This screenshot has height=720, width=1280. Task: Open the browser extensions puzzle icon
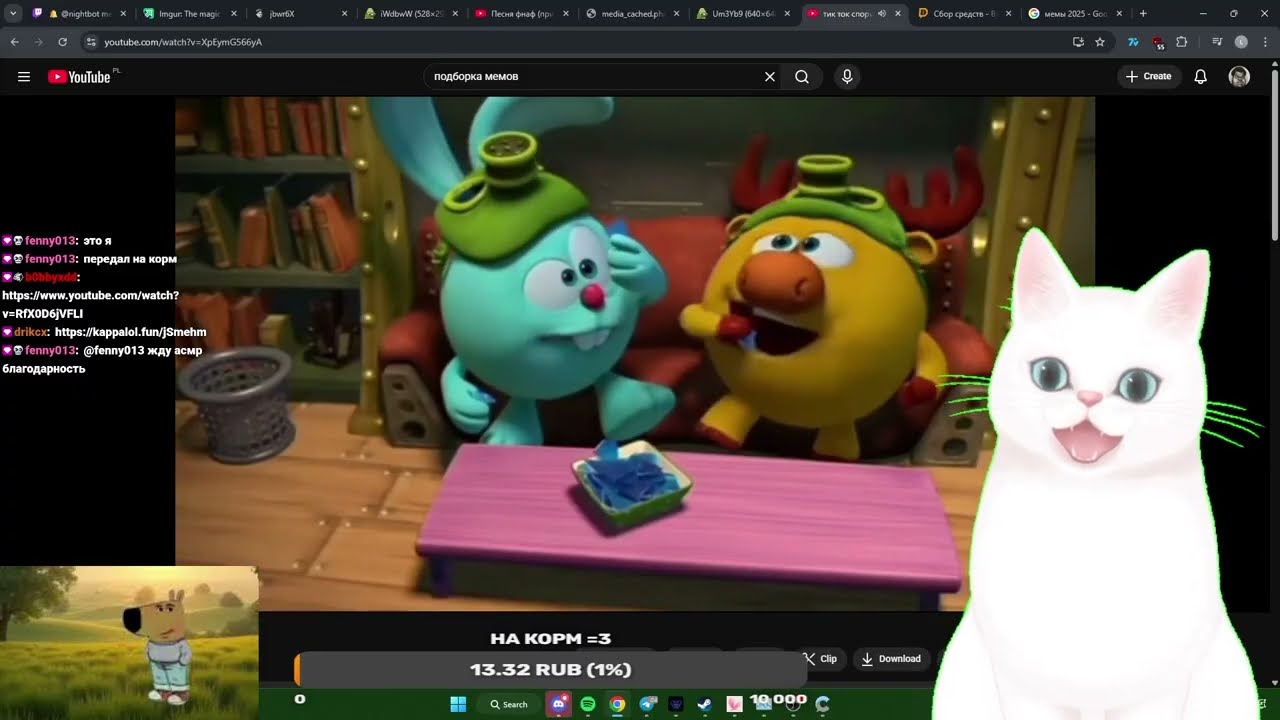click(1182, 42)
